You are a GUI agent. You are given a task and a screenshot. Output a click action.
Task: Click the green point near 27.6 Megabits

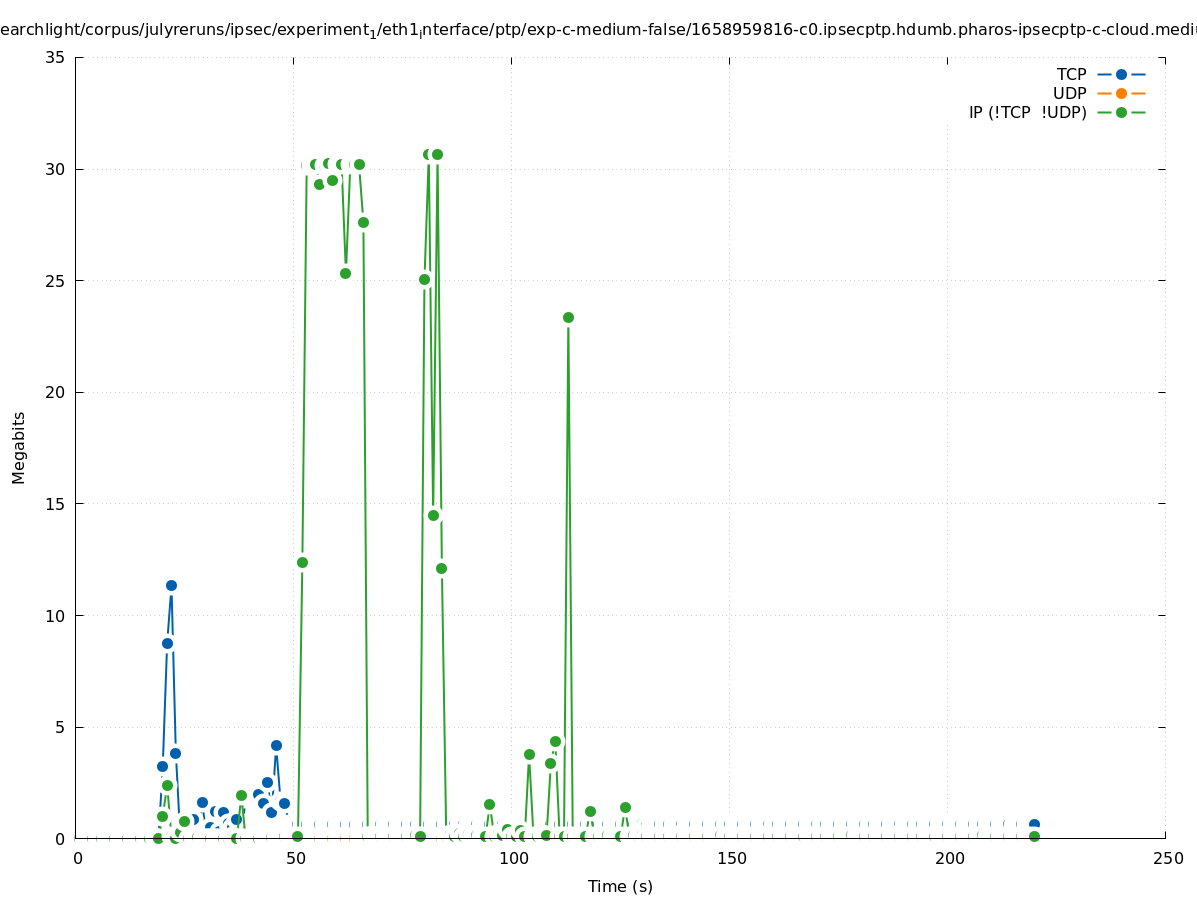click(x=363, y=222)
